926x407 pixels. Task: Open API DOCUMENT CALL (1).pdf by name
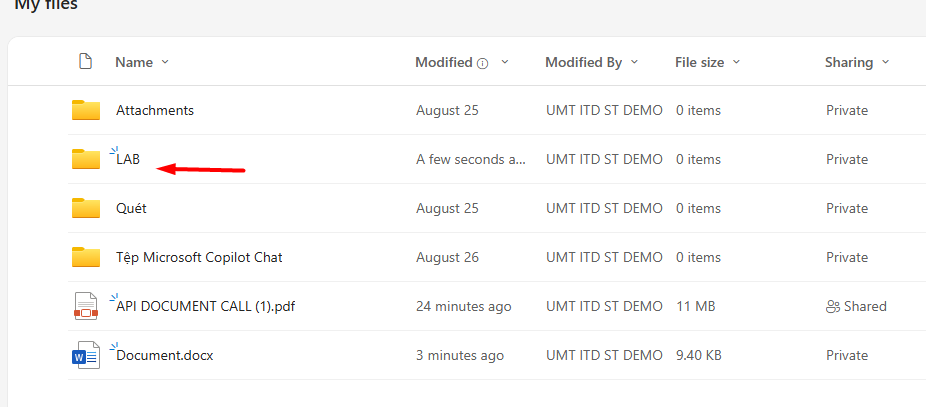(205, 306)
